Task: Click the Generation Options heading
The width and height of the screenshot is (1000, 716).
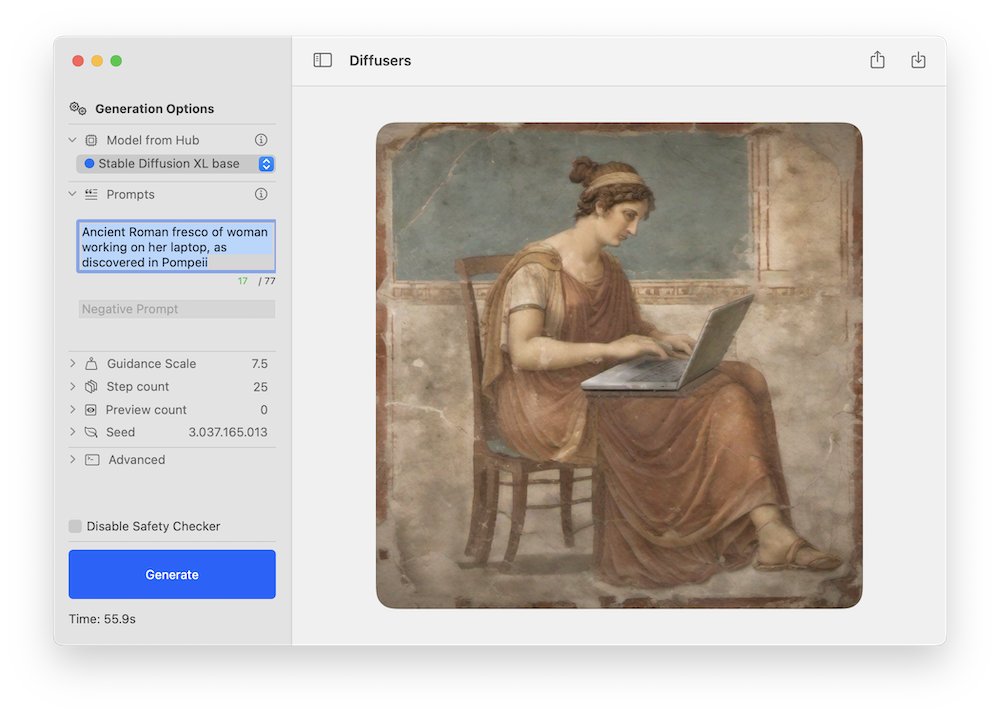Action: click(x=154, y=109)
